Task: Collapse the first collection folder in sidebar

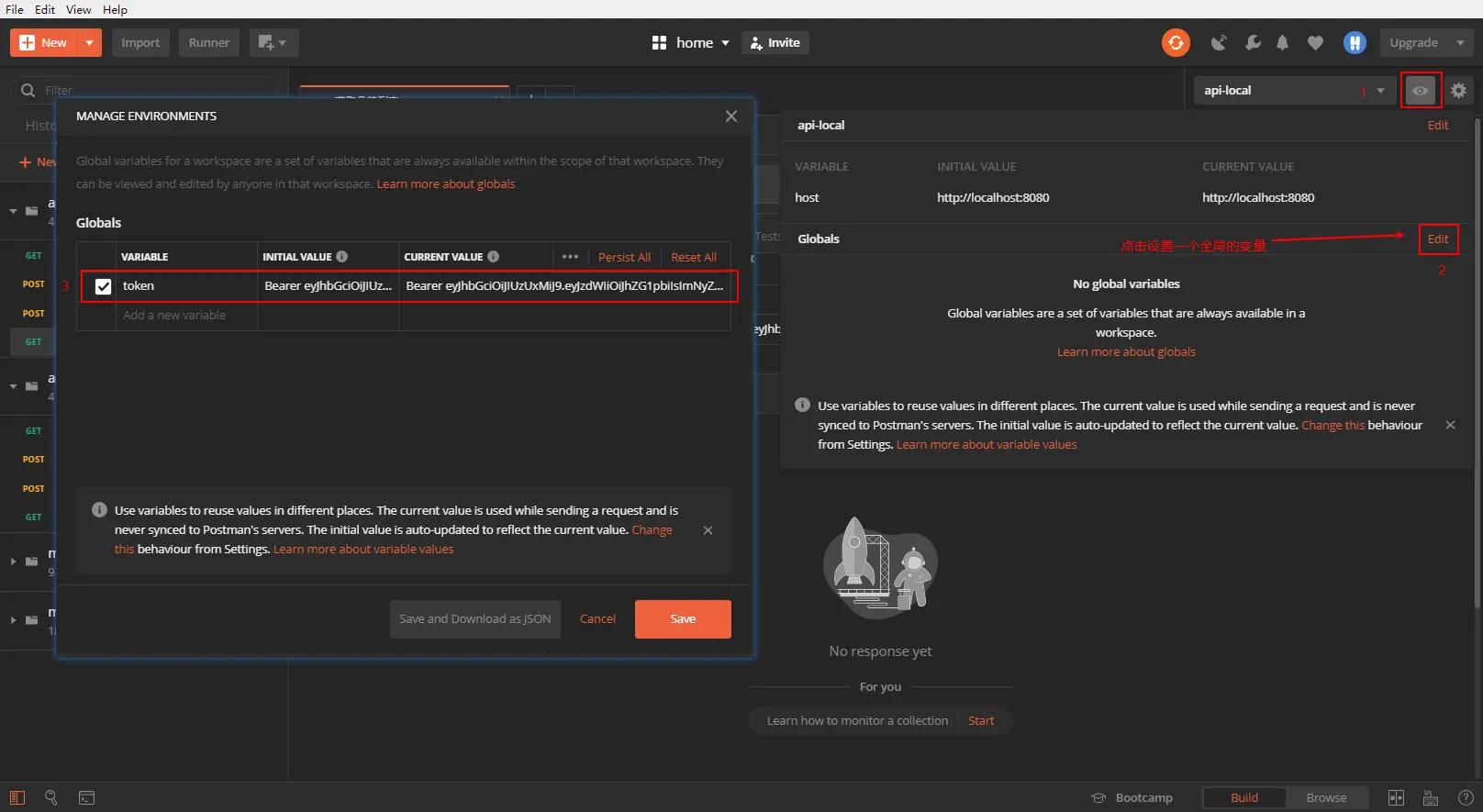Action: point(13,211)
